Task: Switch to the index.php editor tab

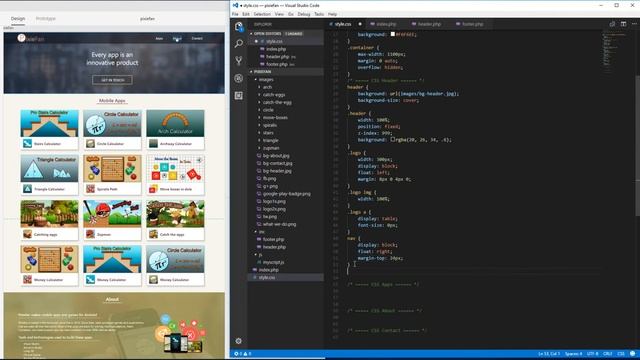Action: coord(386,24)
